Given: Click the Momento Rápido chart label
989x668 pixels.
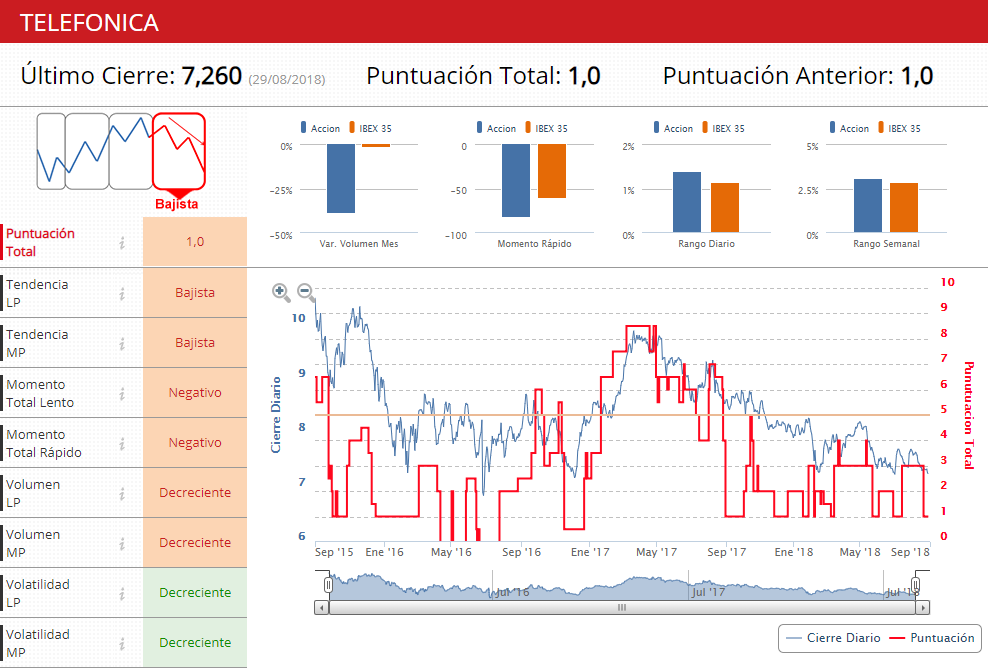Looking at the screenshot, I should (534, 243).
